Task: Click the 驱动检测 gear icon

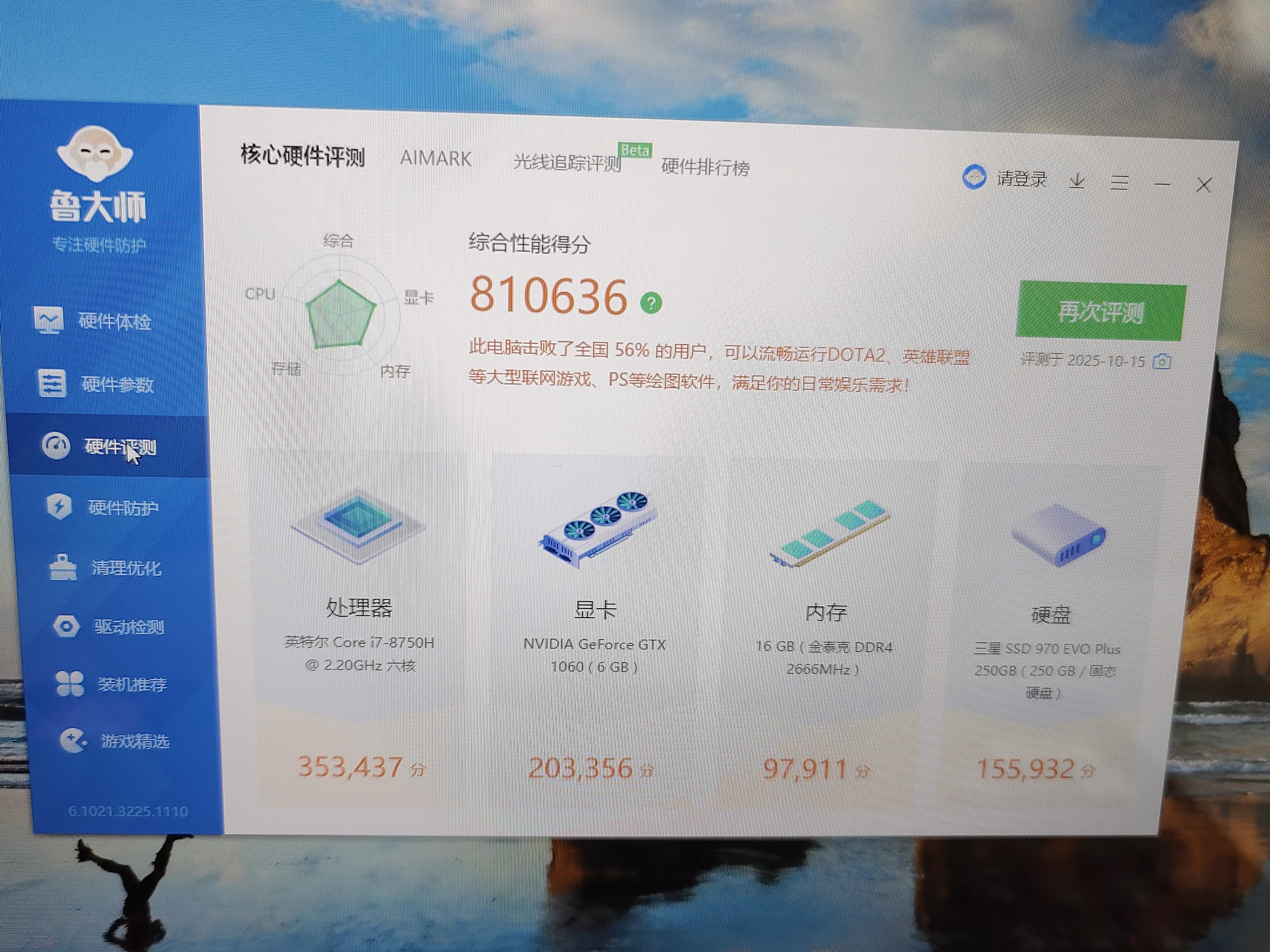Action: 67,625
